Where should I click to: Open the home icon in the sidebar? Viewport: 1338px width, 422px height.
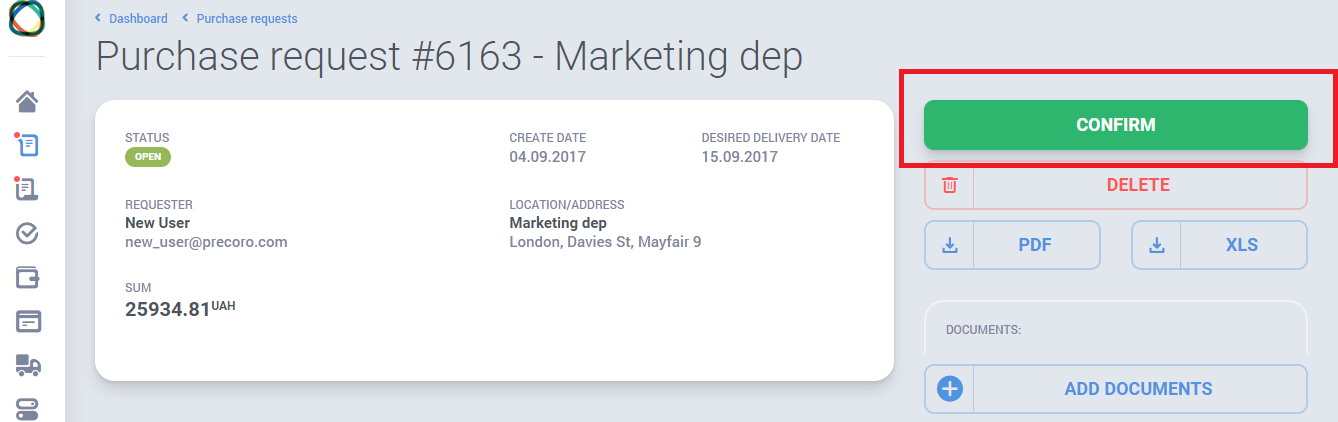tap(28, 101)
